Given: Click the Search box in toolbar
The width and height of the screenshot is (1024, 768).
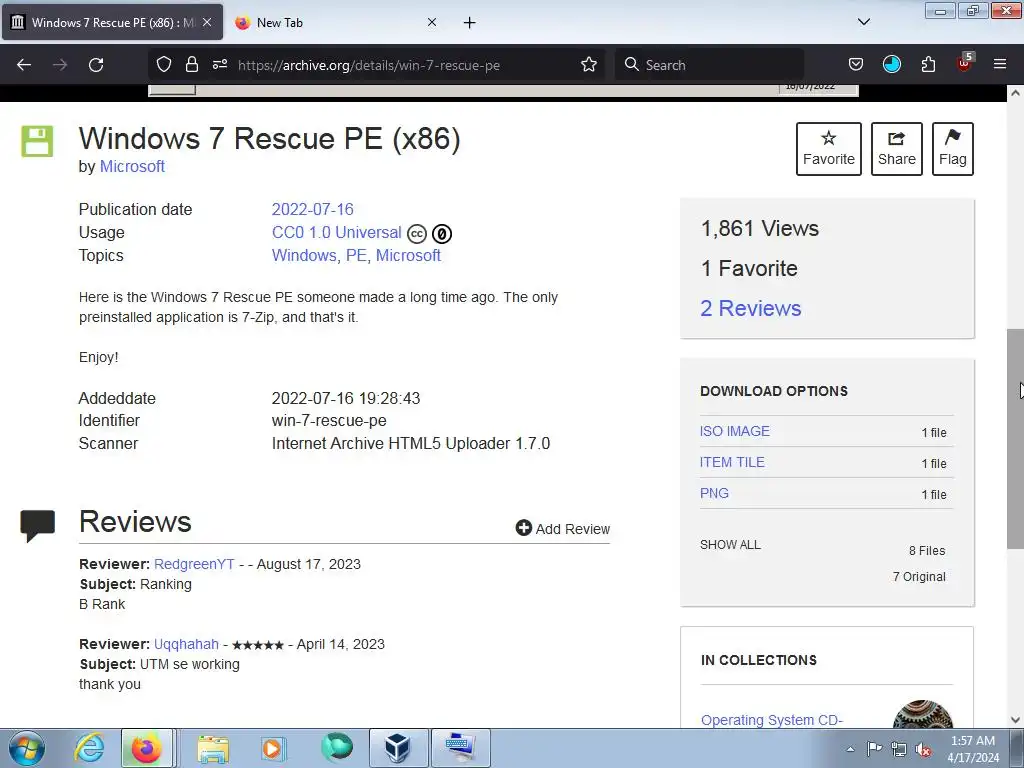Looking at the screenshot, I should (x=709, y=65).
